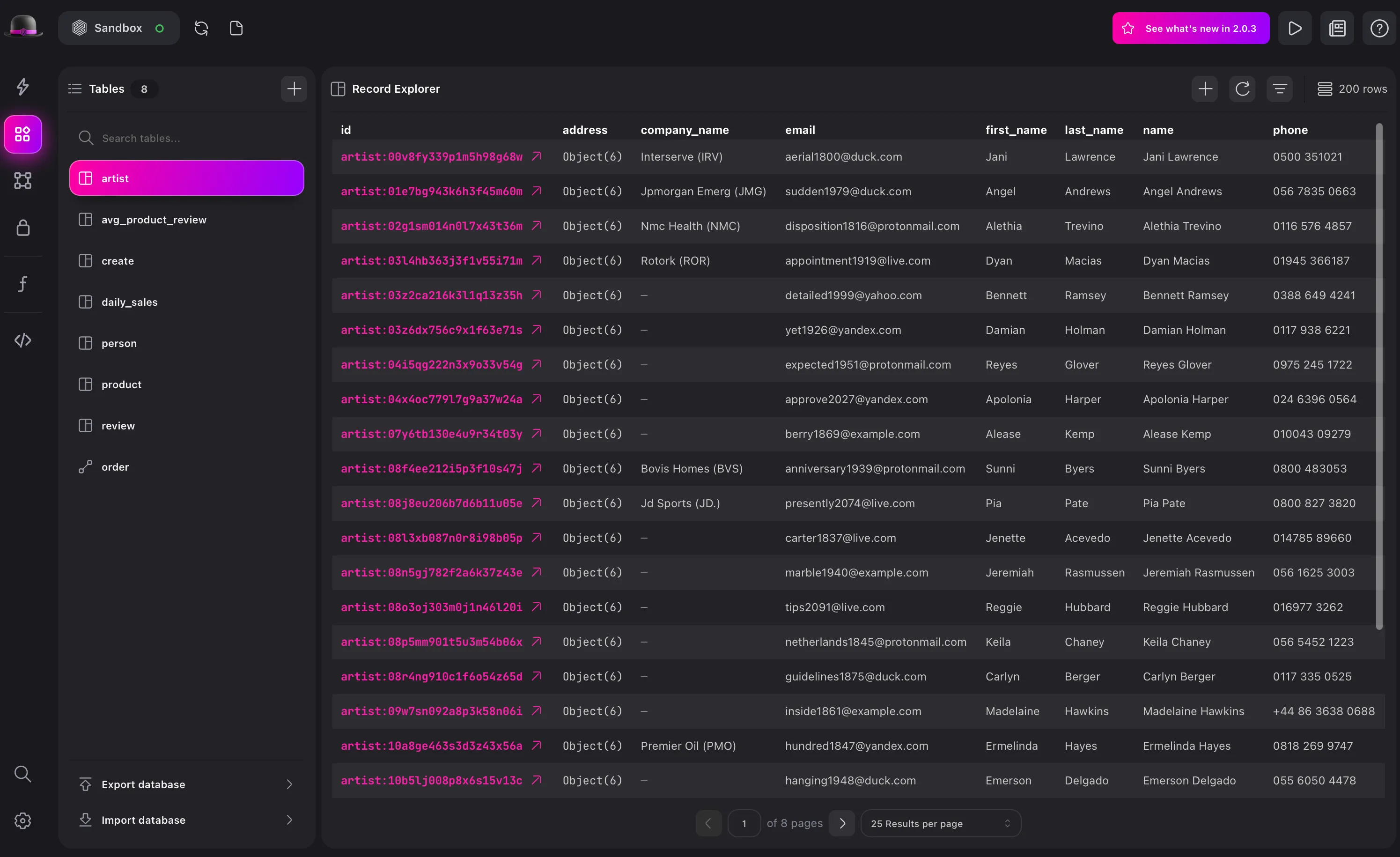Expand Export database option
The image size is (1400, 857).
click(x=187, y=784)
